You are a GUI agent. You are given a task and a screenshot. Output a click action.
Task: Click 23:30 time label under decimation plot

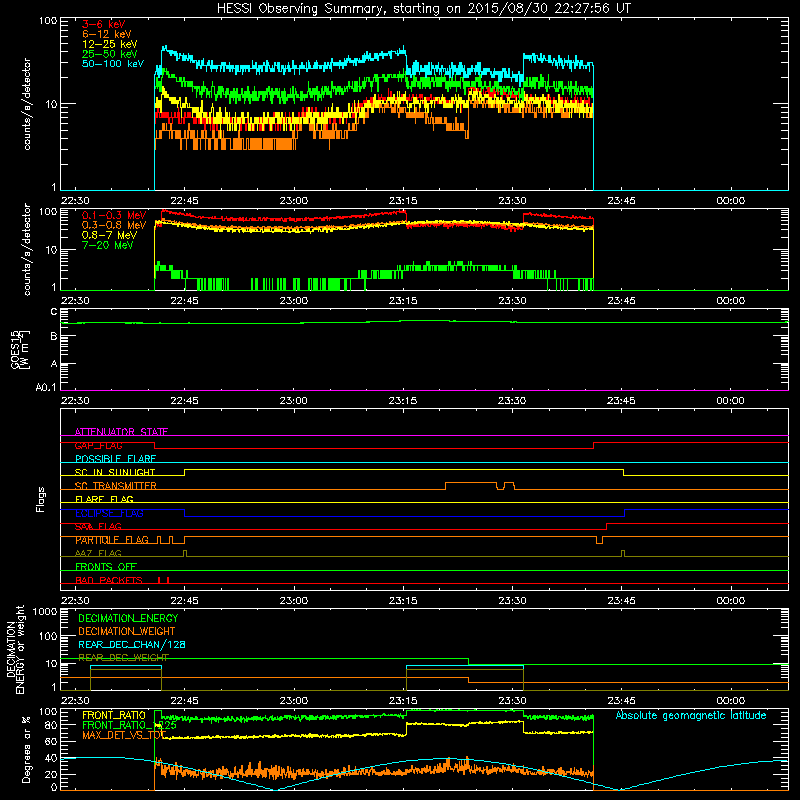[512, 701]
